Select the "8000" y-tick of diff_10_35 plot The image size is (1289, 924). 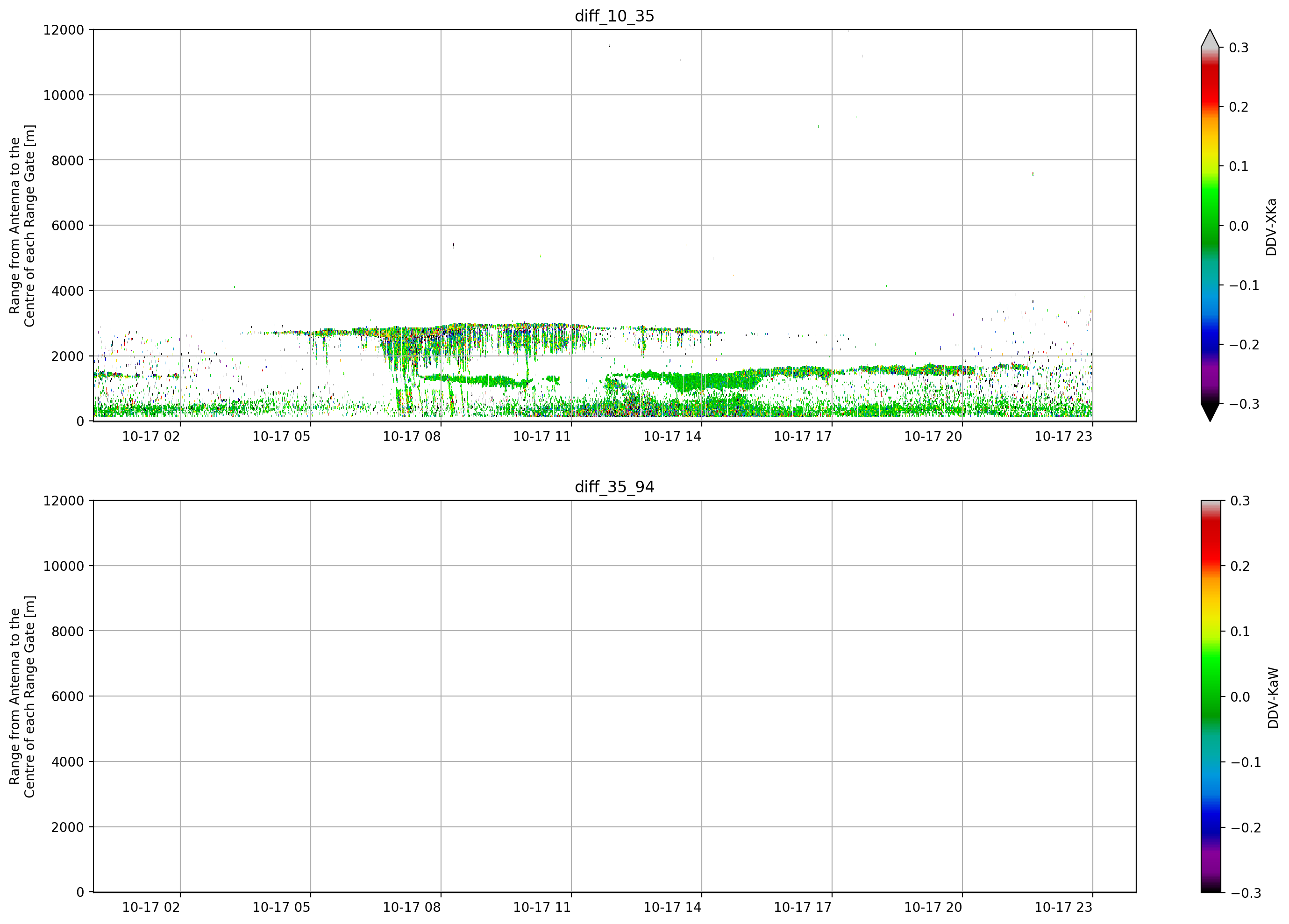68,161
